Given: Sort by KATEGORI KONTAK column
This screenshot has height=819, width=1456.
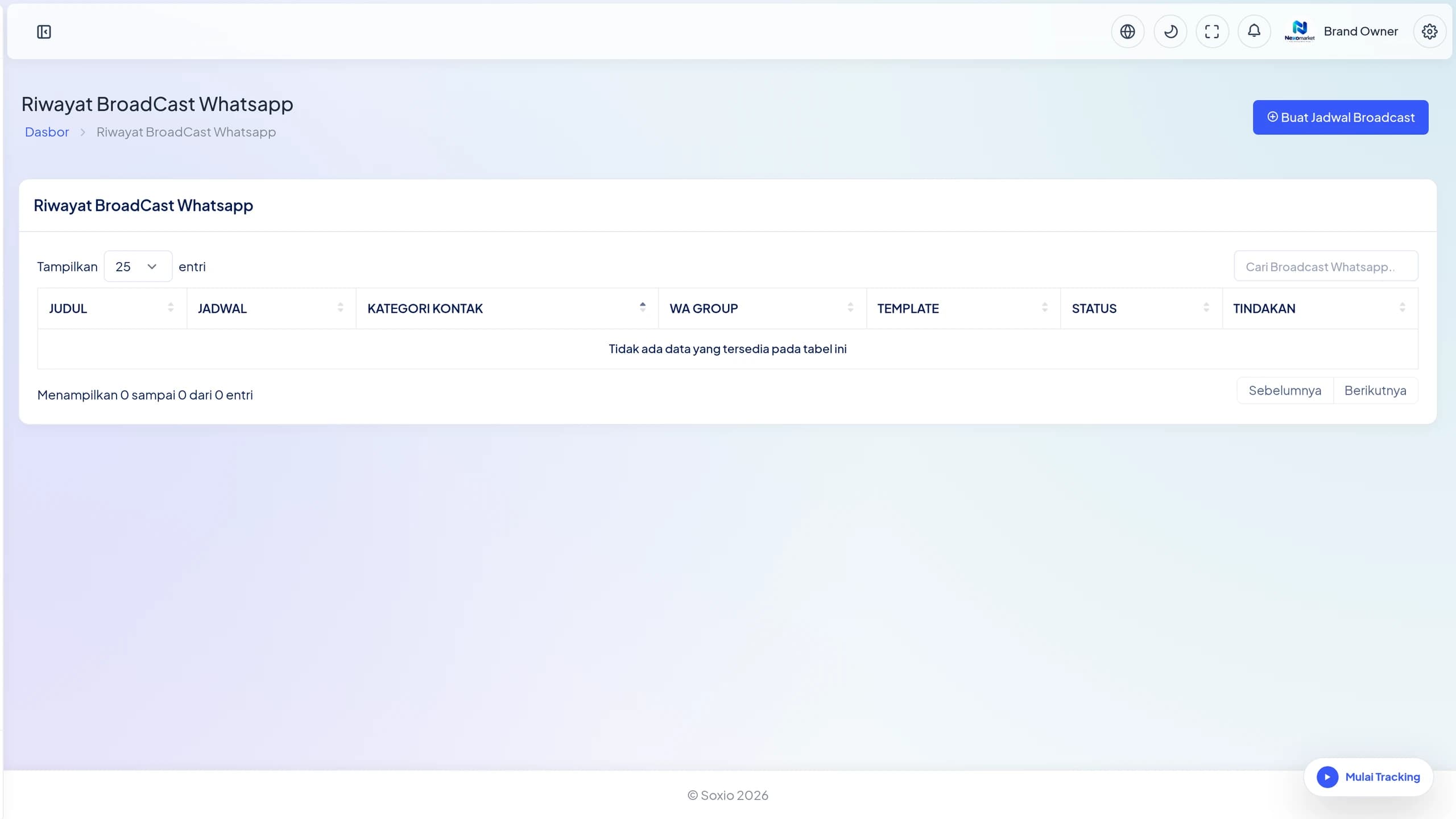Looking at the screenshot, I should coord(507,308).
